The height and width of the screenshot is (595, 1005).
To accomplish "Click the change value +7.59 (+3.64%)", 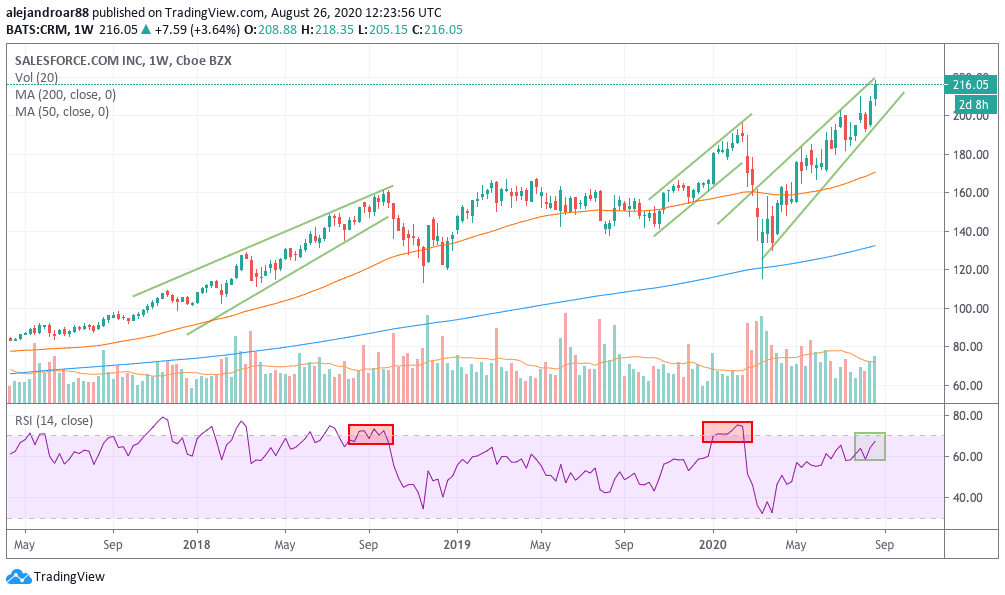I will tap(197, 29).
